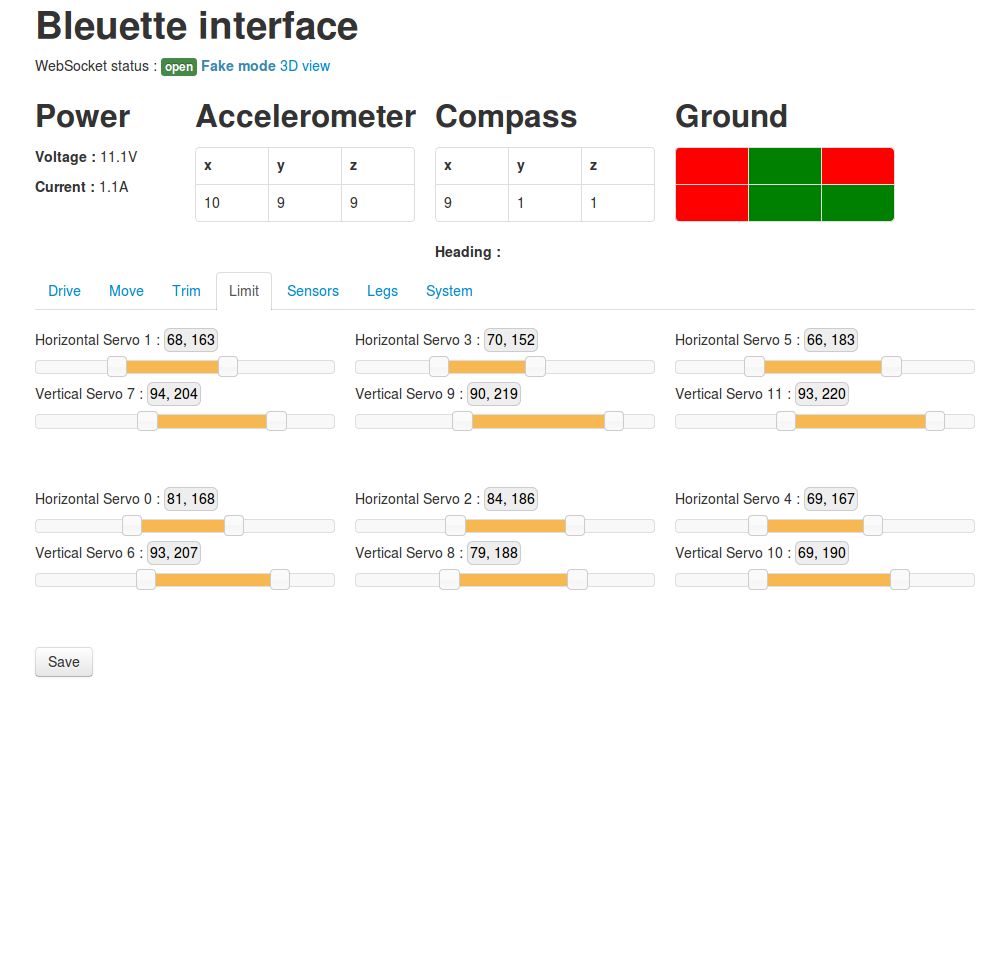Open the Drive tab
Screen dimensions: 996x978
point(64,291)
